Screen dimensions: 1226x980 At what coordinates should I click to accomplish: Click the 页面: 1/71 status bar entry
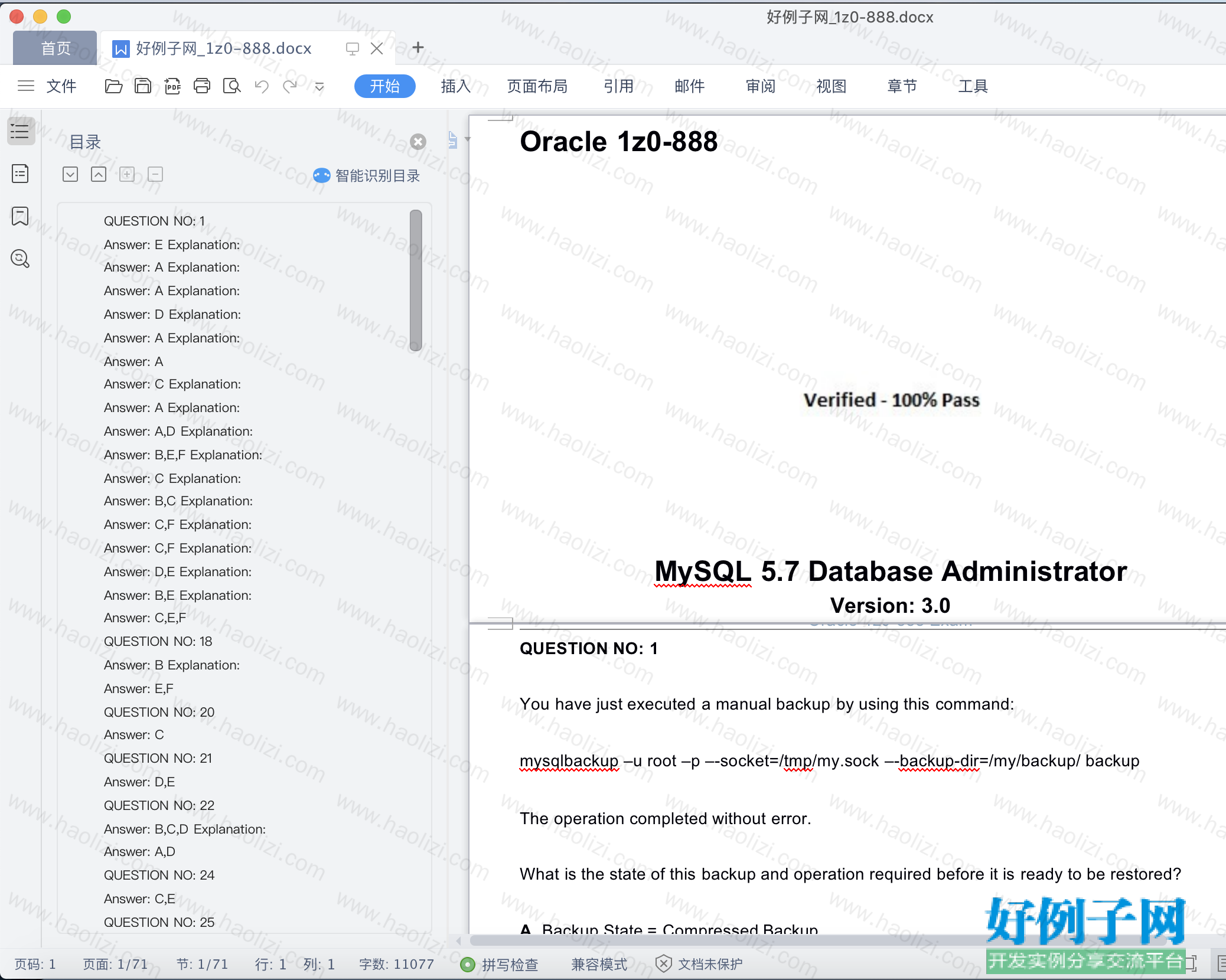click(x=115, y=964)
